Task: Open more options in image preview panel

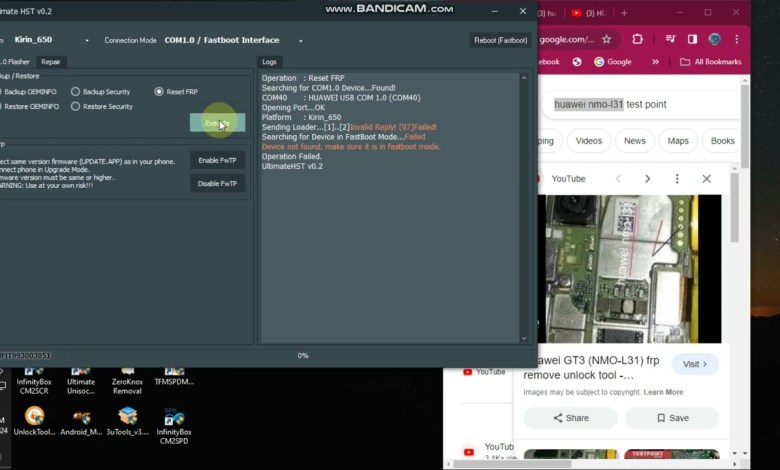Action: (677, 179)
